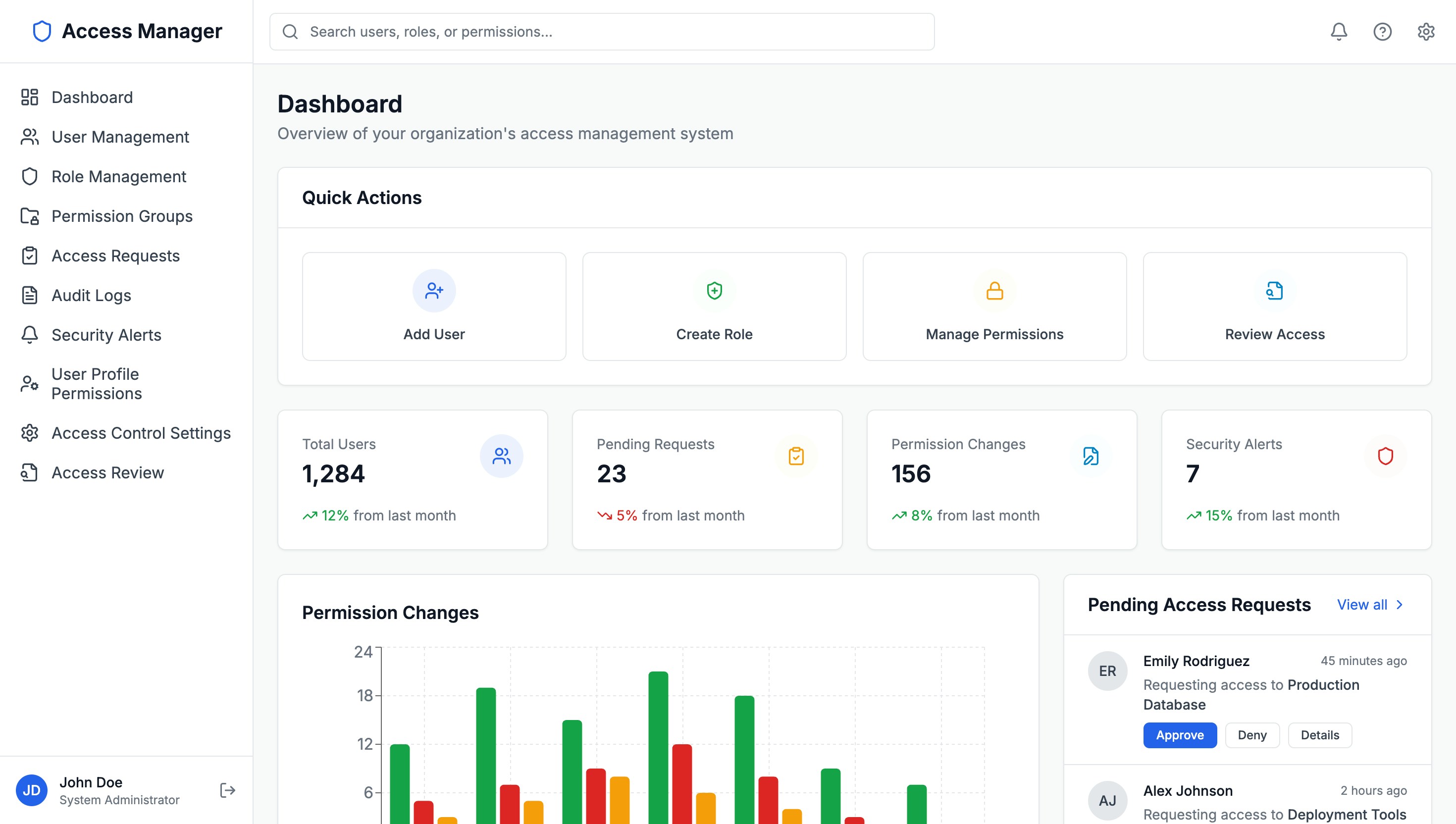Image resolution: width=1456 pixels, height=824 pixels.
Task: Click the logout icon beside John Doe
Action: 227,790
